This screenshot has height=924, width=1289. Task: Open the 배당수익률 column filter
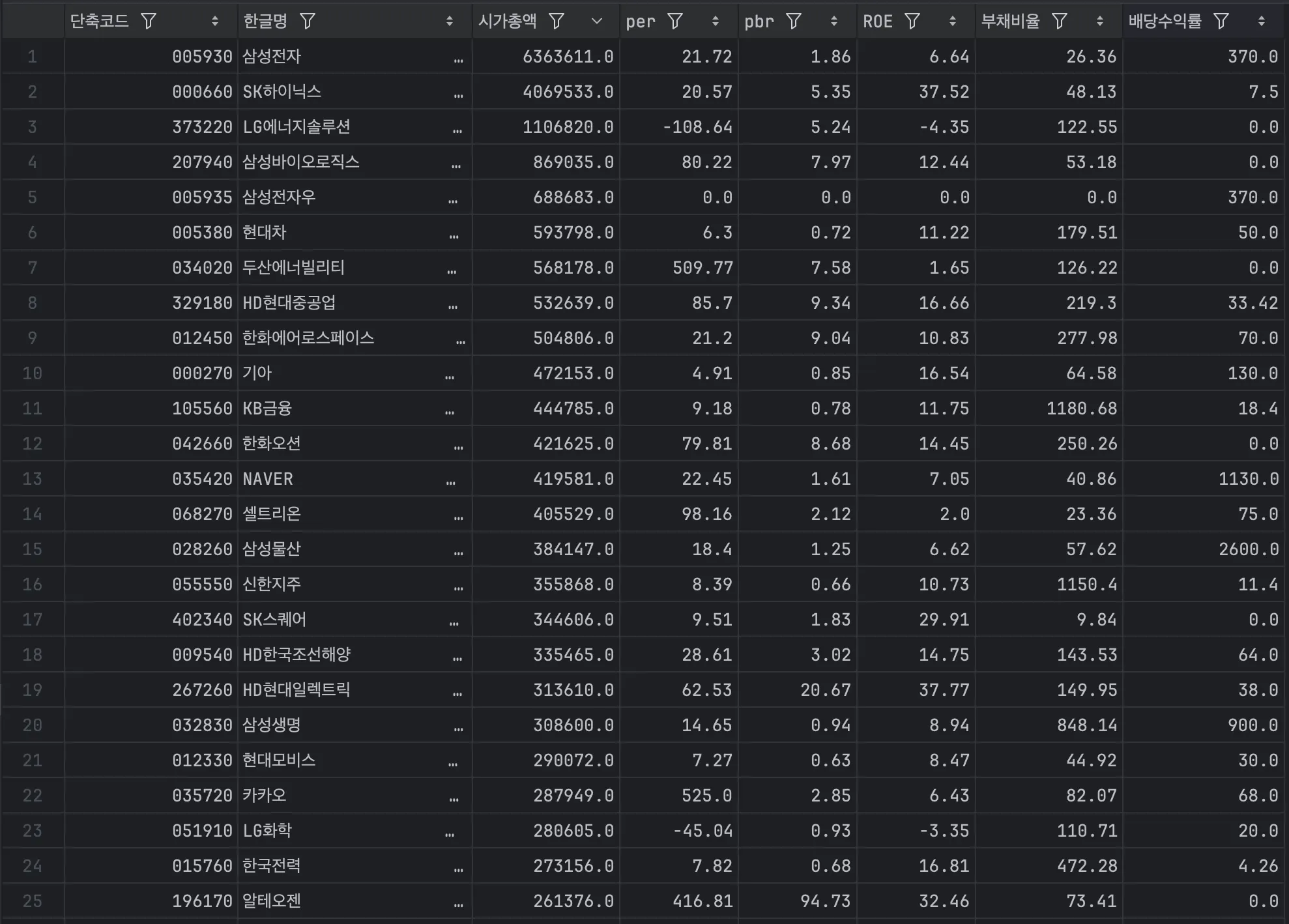[x=1221, y=22]
